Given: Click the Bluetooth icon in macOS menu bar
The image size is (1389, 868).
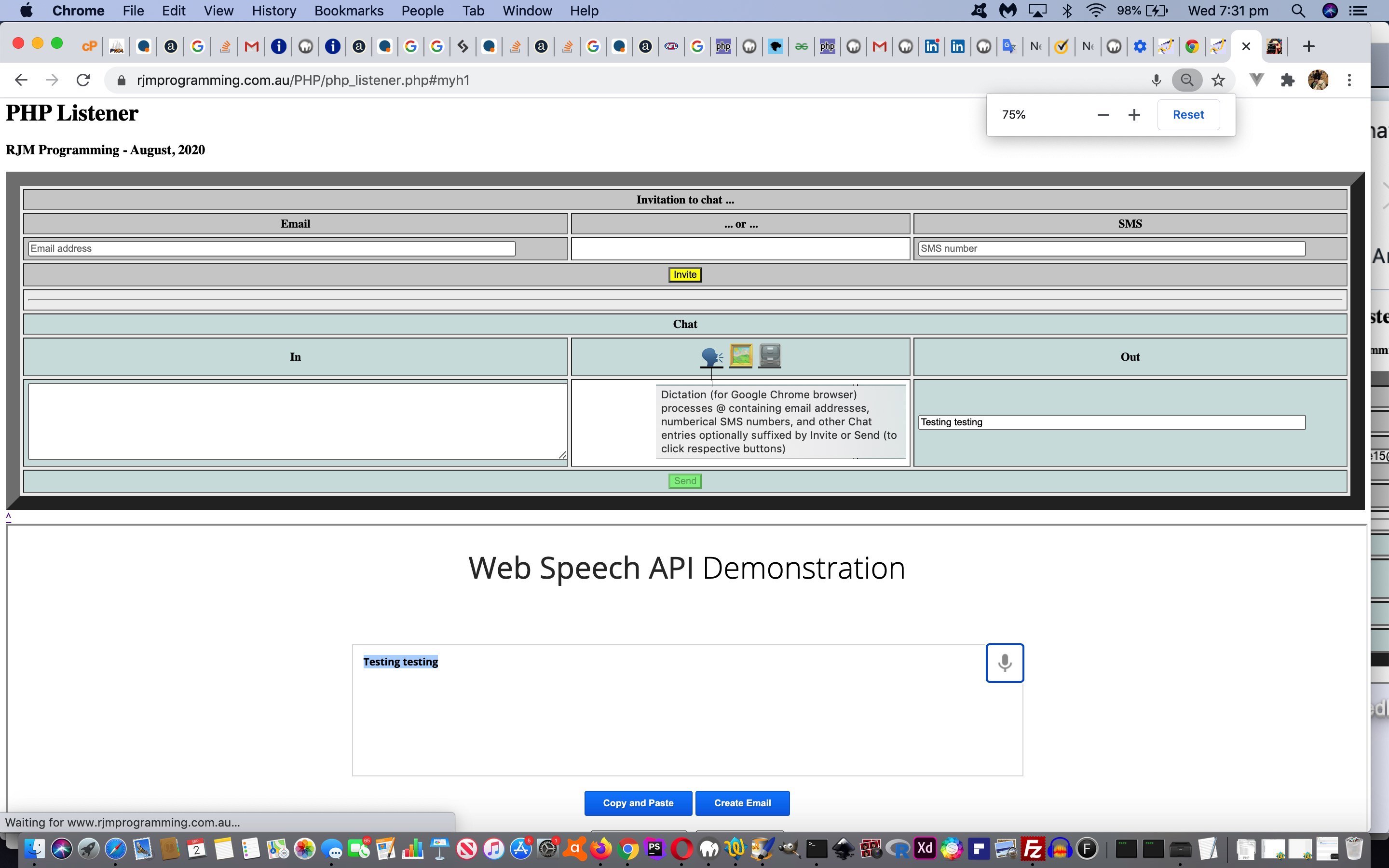Looking at the screenshot, I should point(1067,11).
